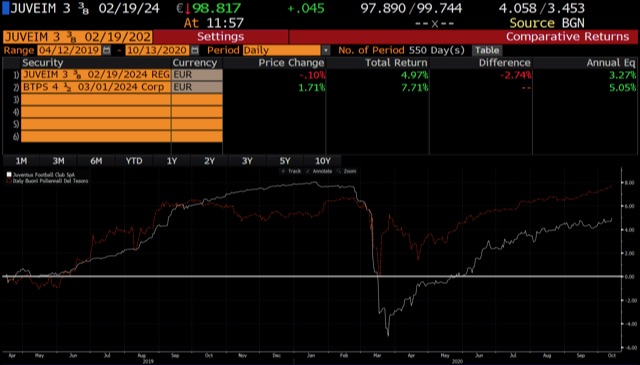Image resolution: width=640 pixels, height=365 pixels.
Task: Open the Comparative Returns header tab
Action: point(567,37)
